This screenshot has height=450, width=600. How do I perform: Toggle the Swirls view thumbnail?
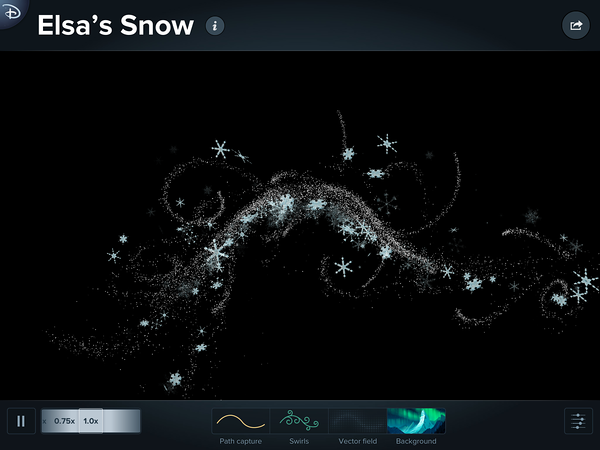point(299,420)
